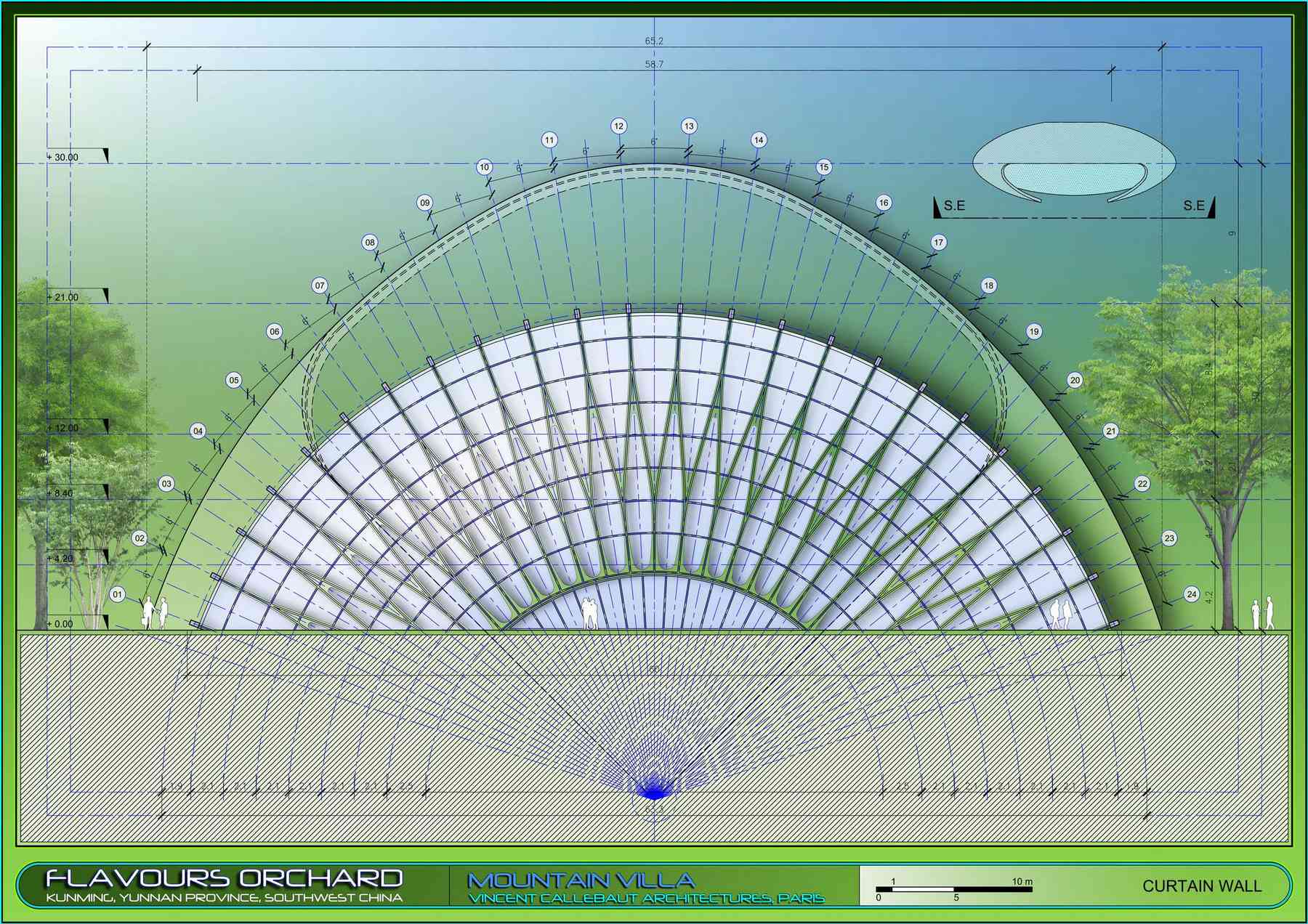Click the graphic scale bar
The height and width of the screenshot is (924, 1308).
coord(953,888)
